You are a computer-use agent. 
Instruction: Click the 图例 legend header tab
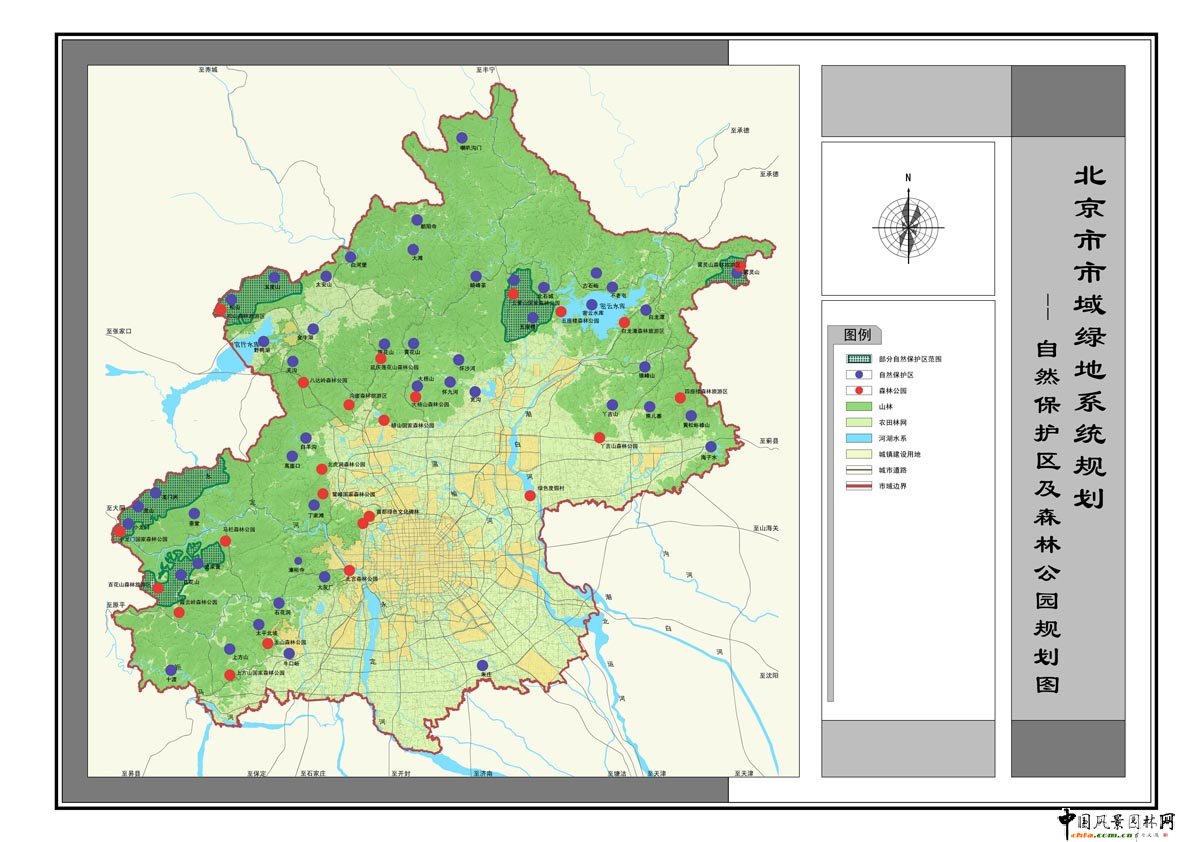[857, 335]
